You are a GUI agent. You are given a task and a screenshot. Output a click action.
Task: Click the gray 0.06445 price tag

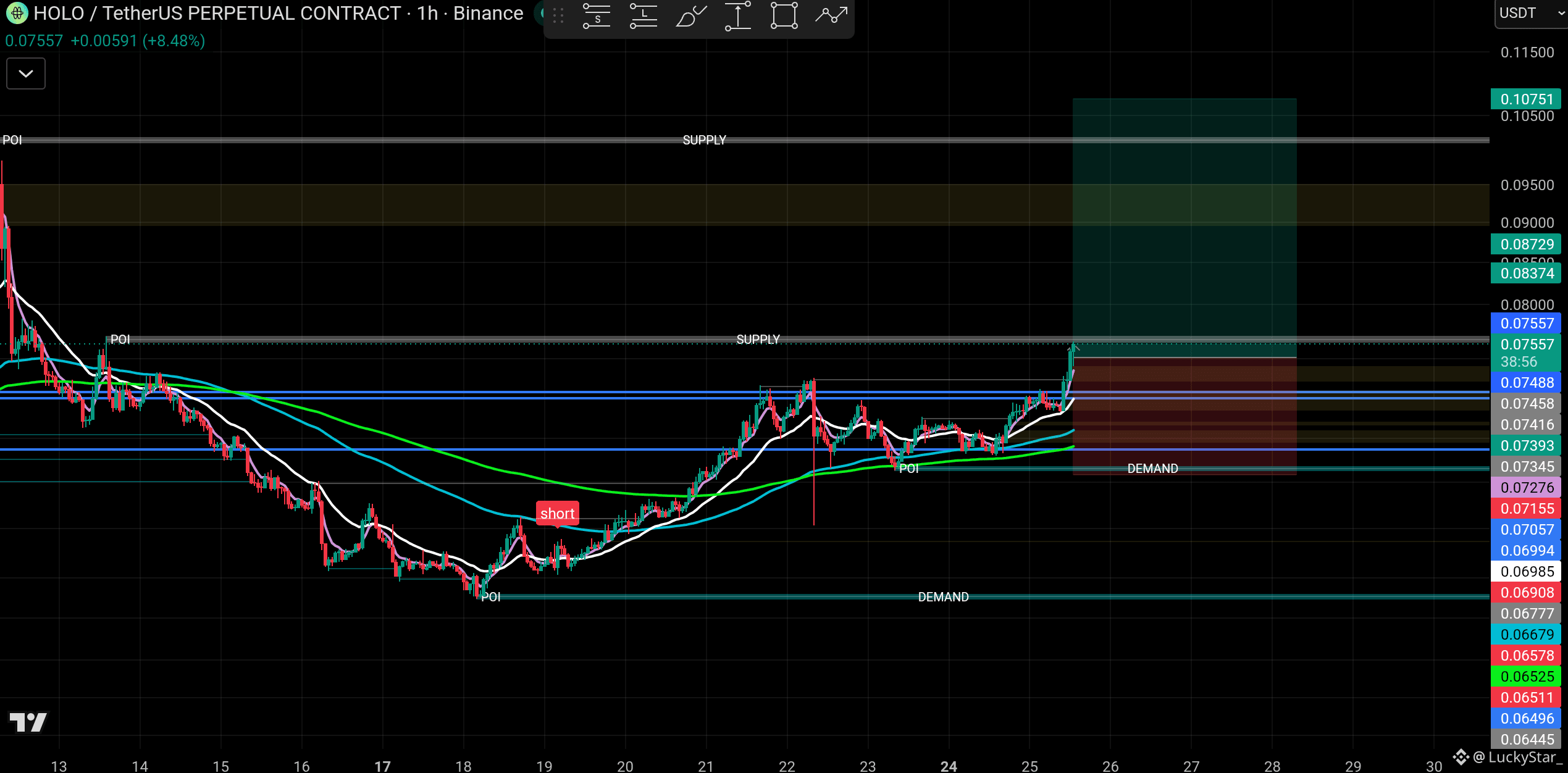tap(1526, 740)
